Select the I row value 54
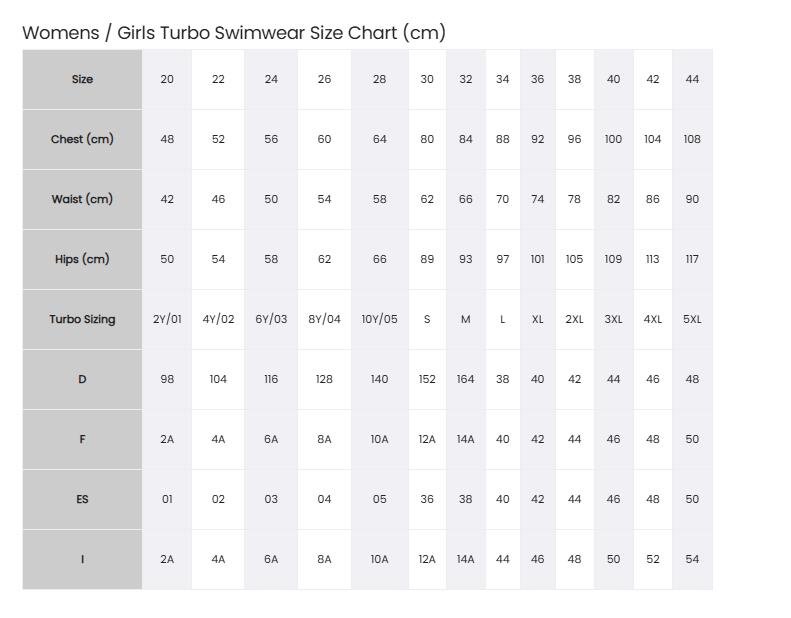This screenshot has height=618, width=791. 692,559
